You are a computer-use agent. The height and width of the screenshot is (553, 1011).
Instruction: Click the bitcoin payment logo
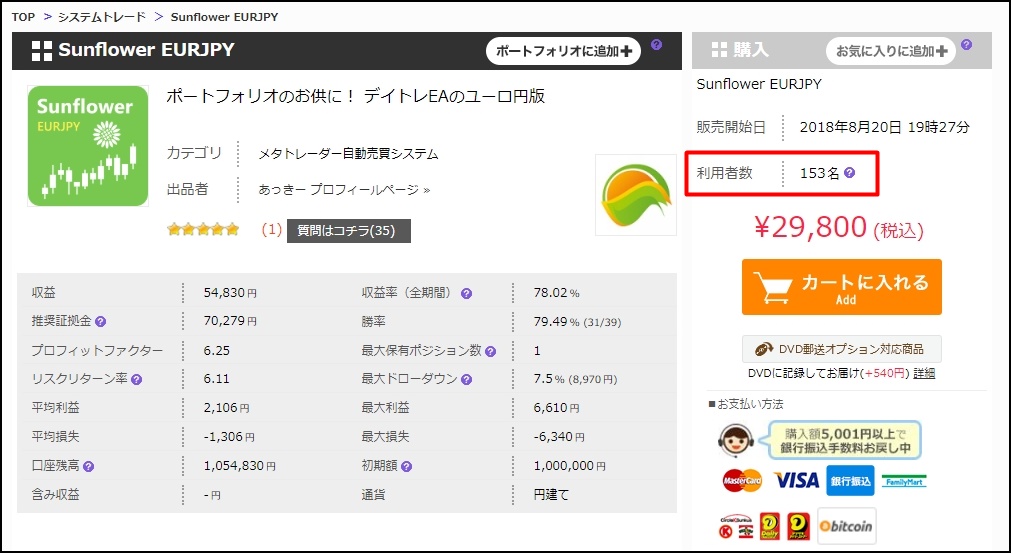coord(847,526)
